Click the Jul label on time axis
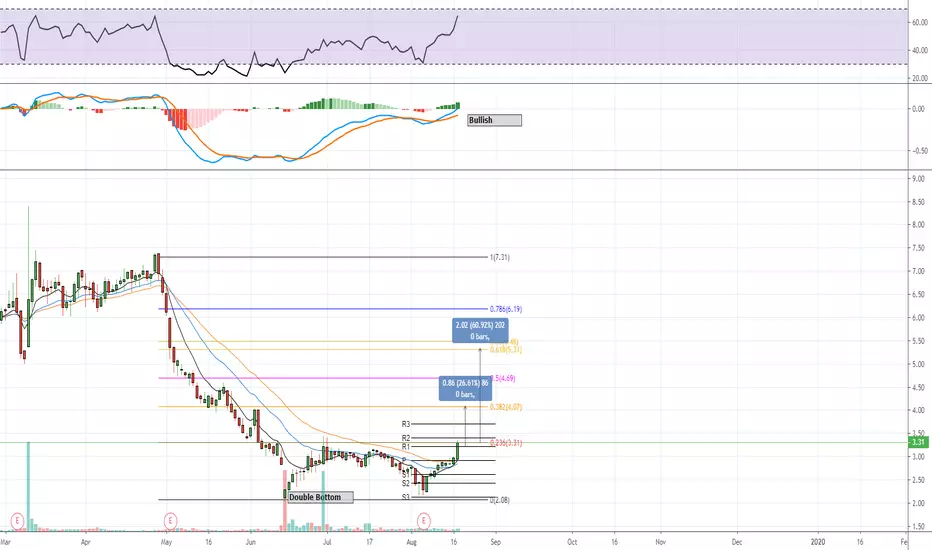The width and height of the screenshot is (932, 550). [x=327, y=542]
